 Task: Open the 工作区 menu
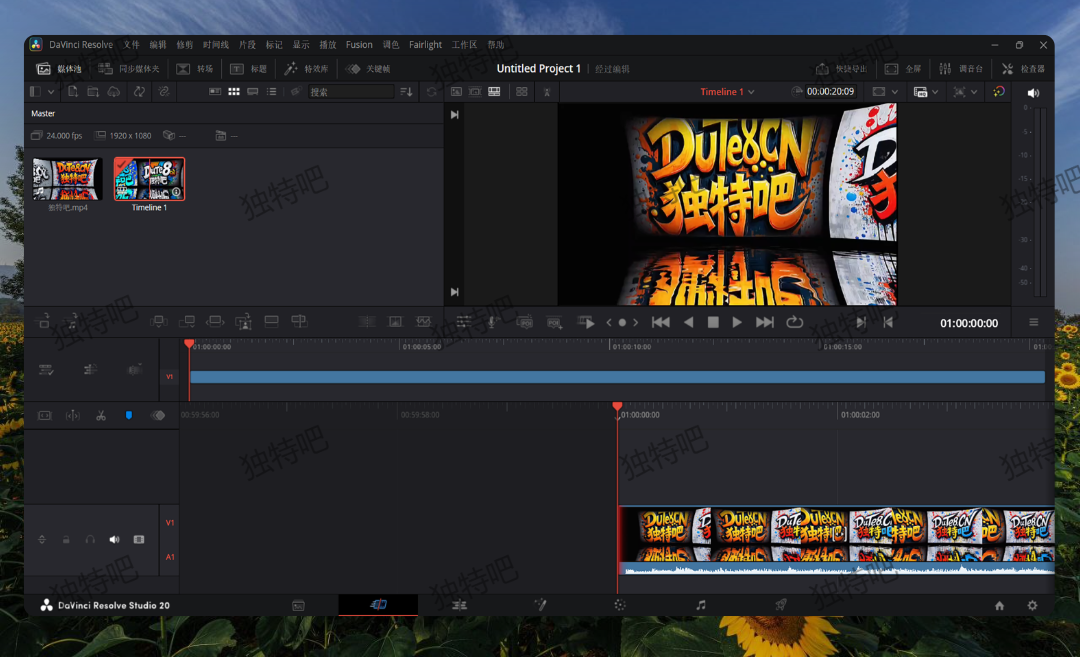pos(464,45)
